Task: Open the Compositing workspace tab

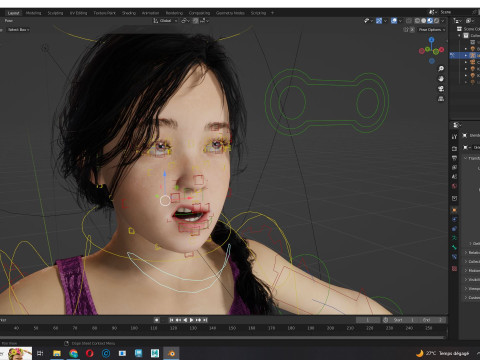Action: coord(199,13)
